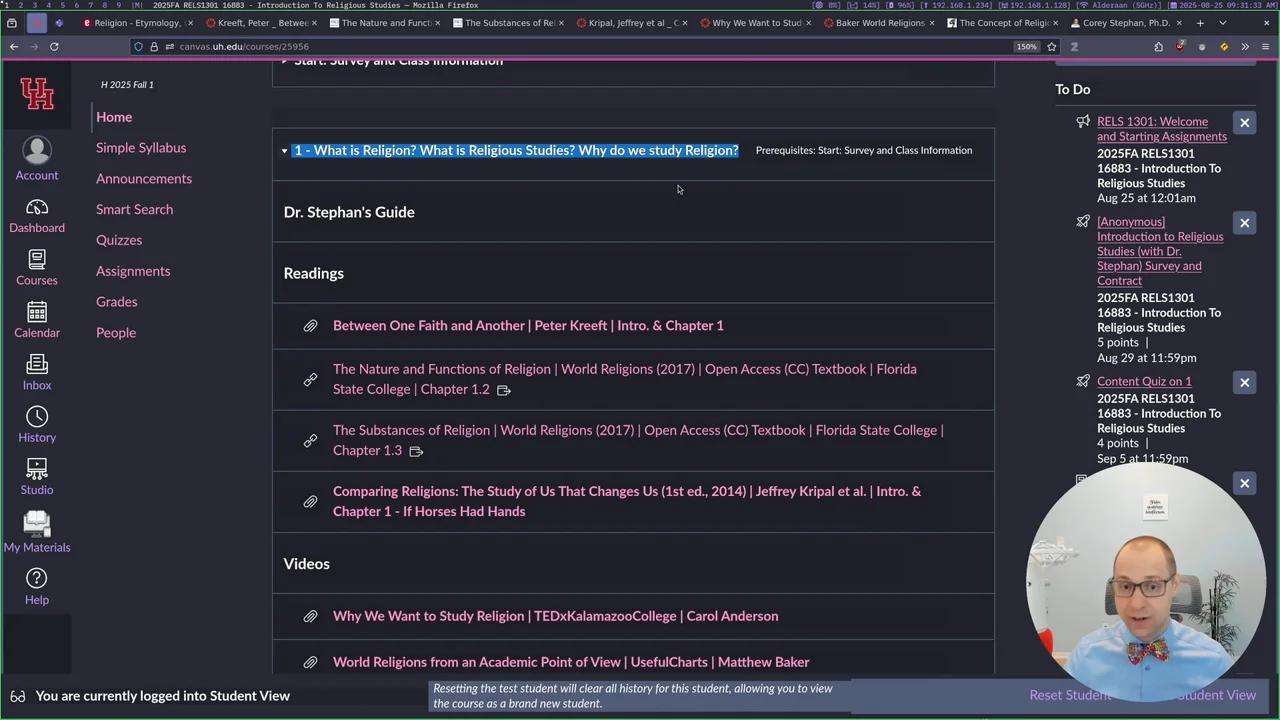This screenshot has height=720, width=1280.
Task: Open the Firefox list all tabs dropdown
Action: tap(1224, 22)
